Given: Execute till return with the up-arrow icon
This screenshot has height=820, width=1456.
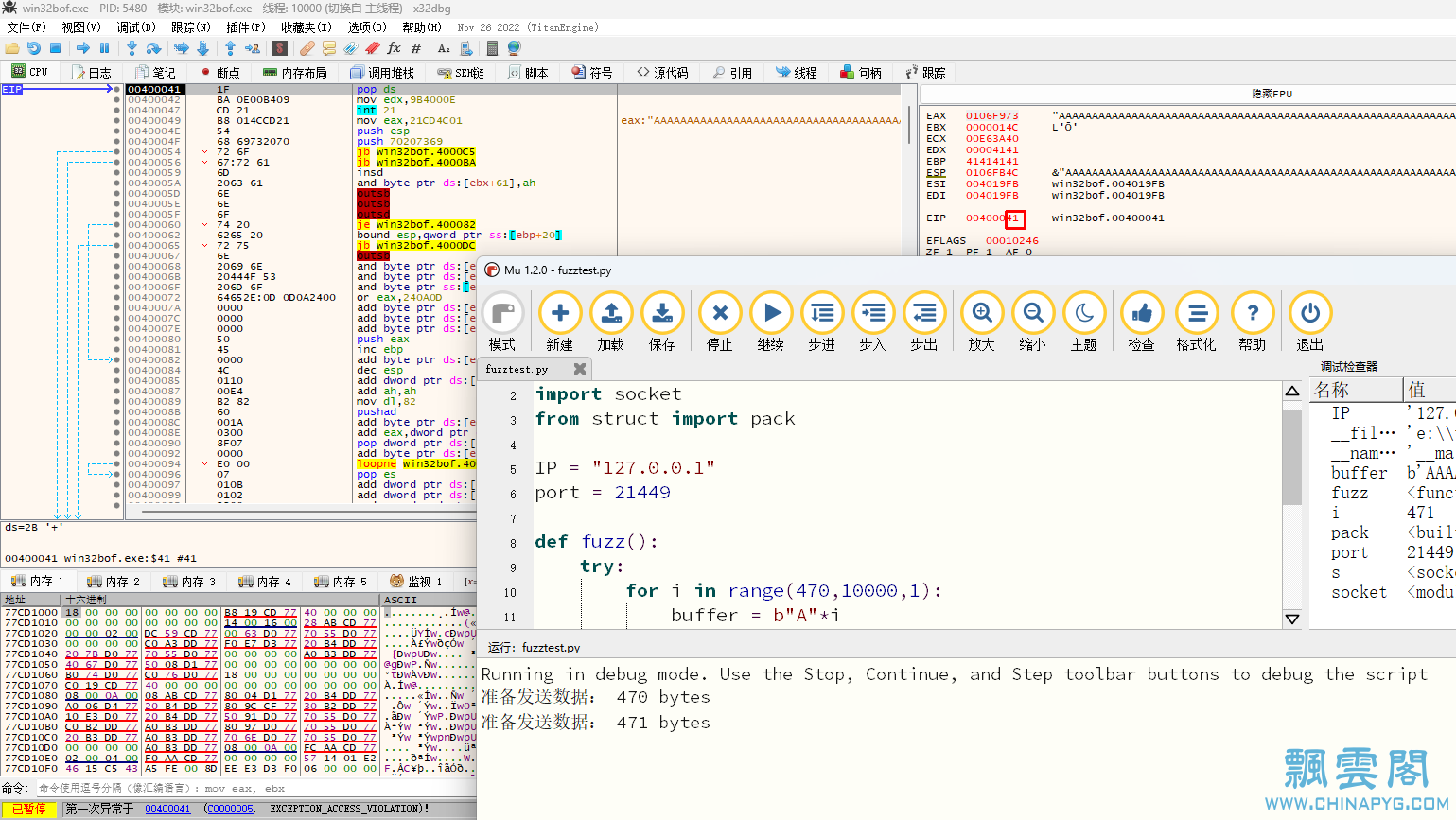Looking at the screenshot, I should tap(230, 47).
